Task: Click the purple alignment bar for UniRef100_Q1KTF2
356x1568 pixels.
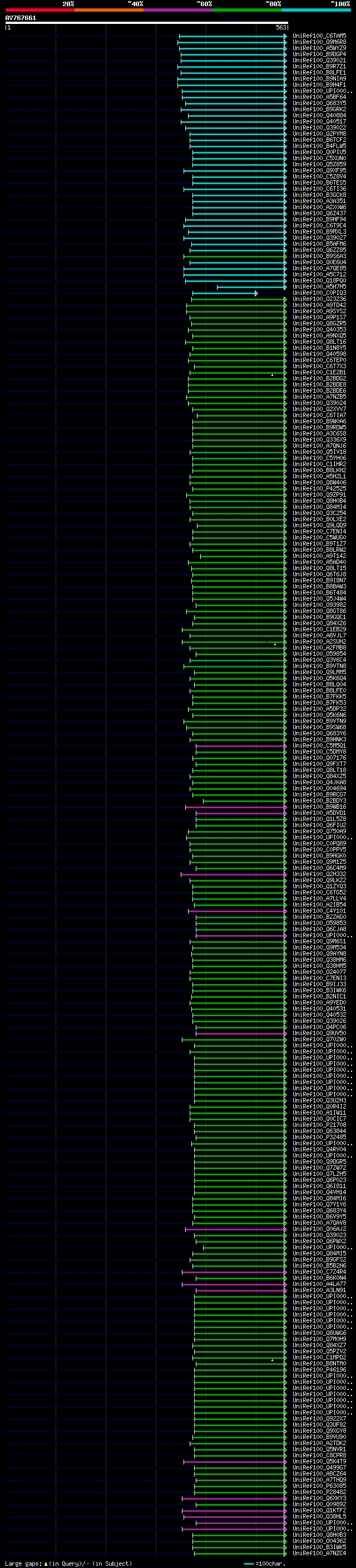Action: point(234,1511)
